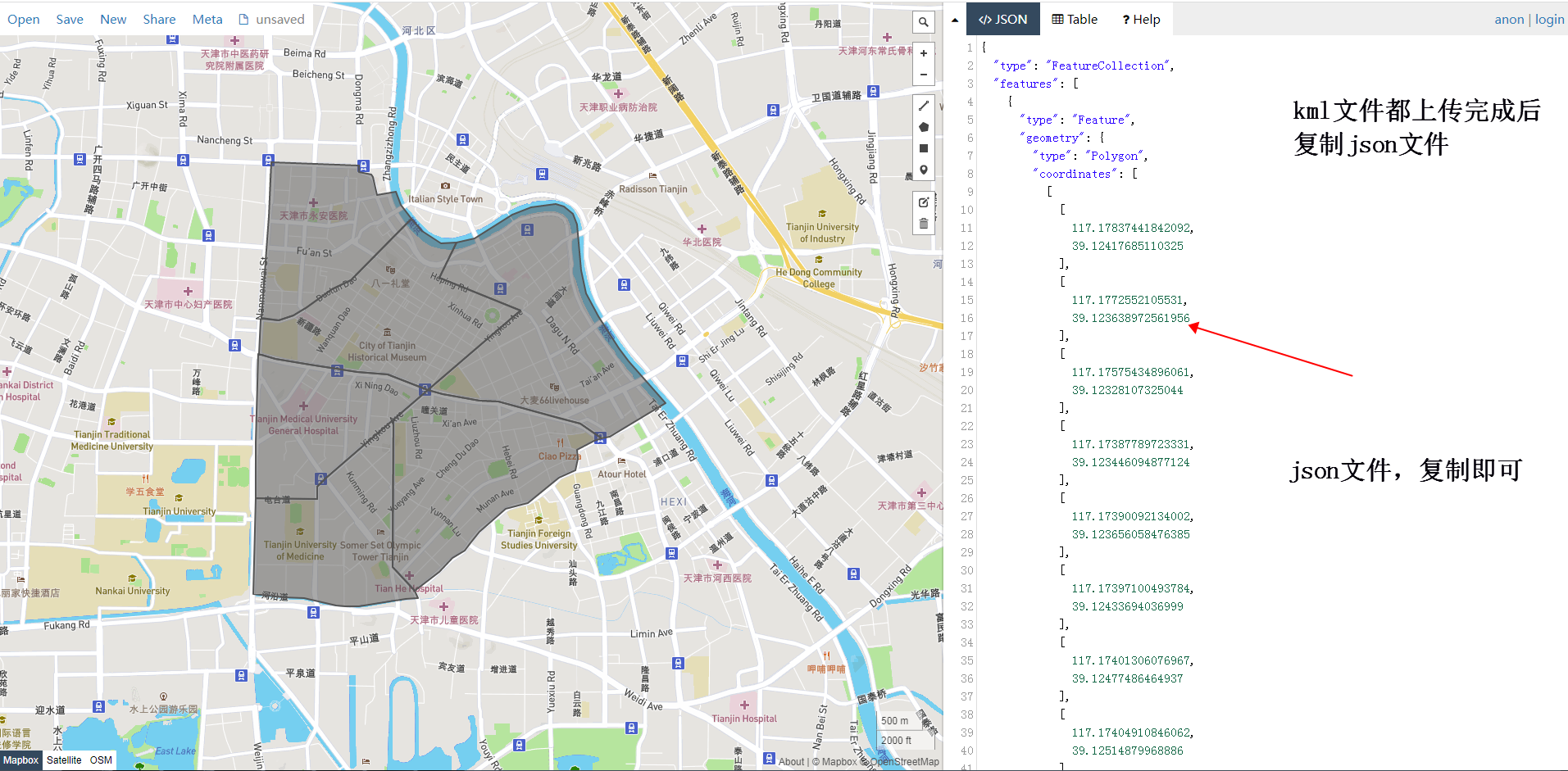This screenshot has width=1568, height=771.
Task: Click the "Polygon" type value
Action: pos(1115,156)
